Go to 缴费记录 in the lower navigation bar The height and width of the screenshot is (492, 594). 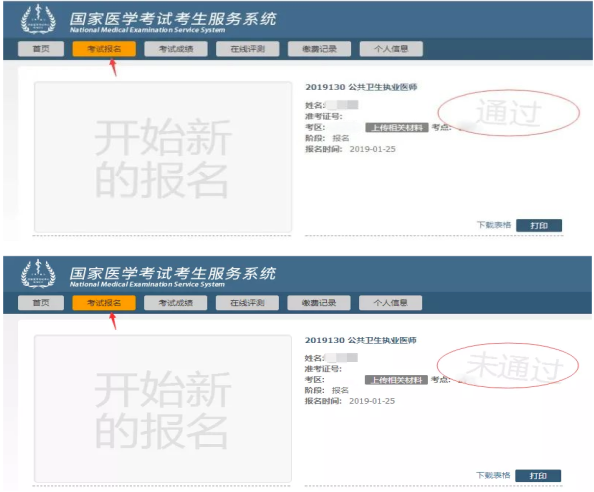[319, 303]
